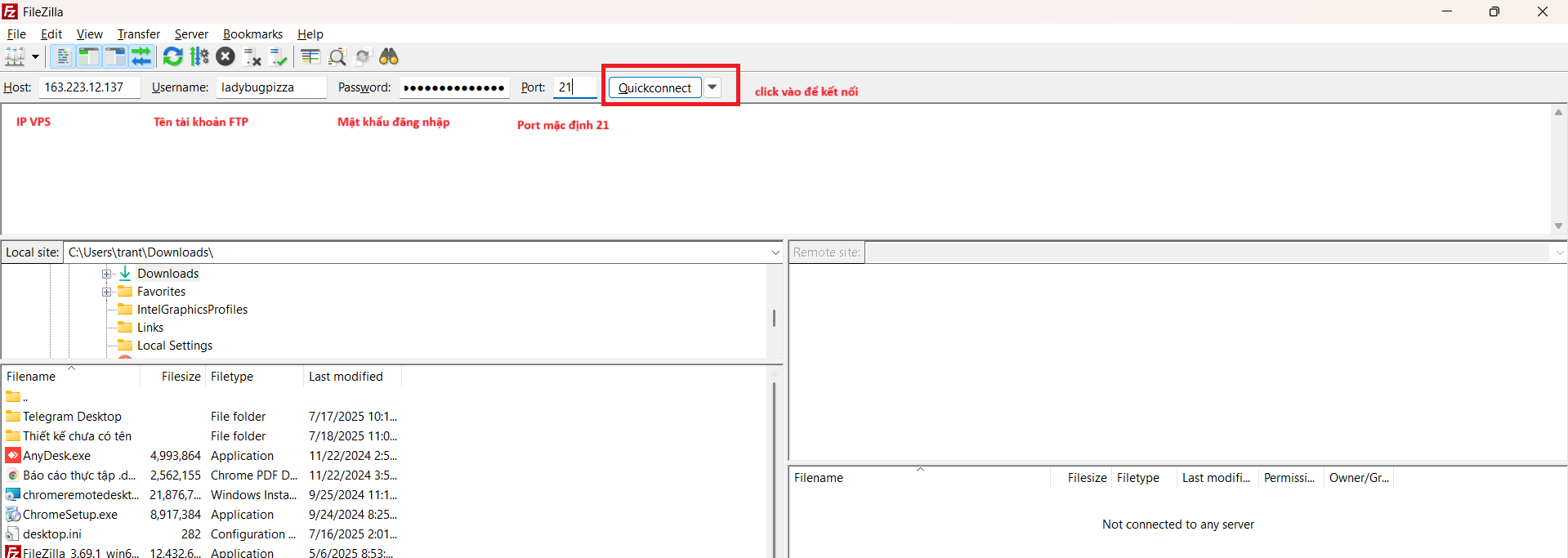Toggle the local directory tree panel
Image resolution: width=1568 pixels, height=558 pixels.
point(88,56)
